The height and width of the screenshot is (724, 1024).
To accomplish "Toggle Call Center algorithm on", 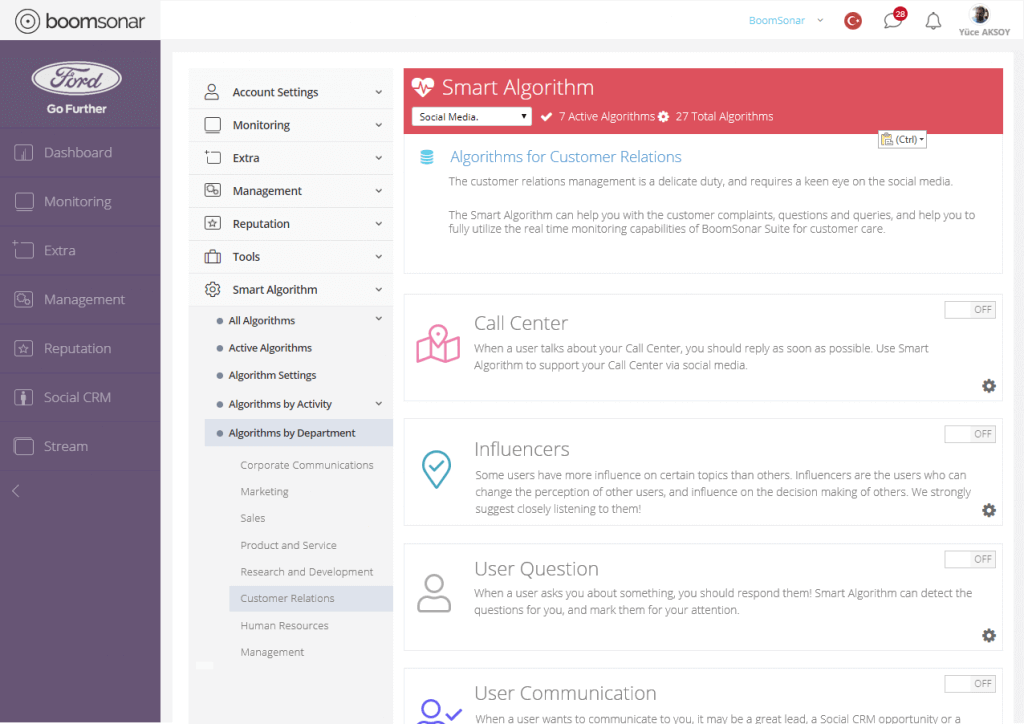I will [970, 309].
